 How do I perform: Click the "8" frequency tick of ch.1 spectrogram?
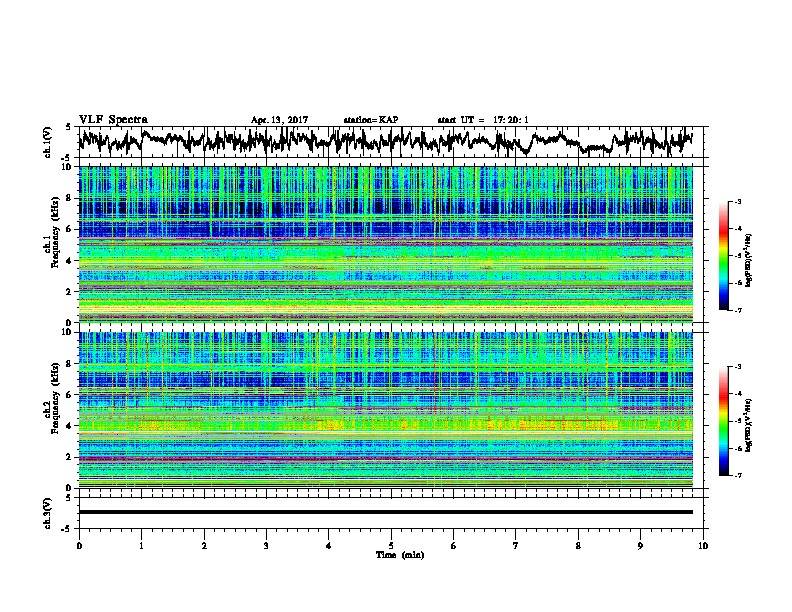(69, 198)
